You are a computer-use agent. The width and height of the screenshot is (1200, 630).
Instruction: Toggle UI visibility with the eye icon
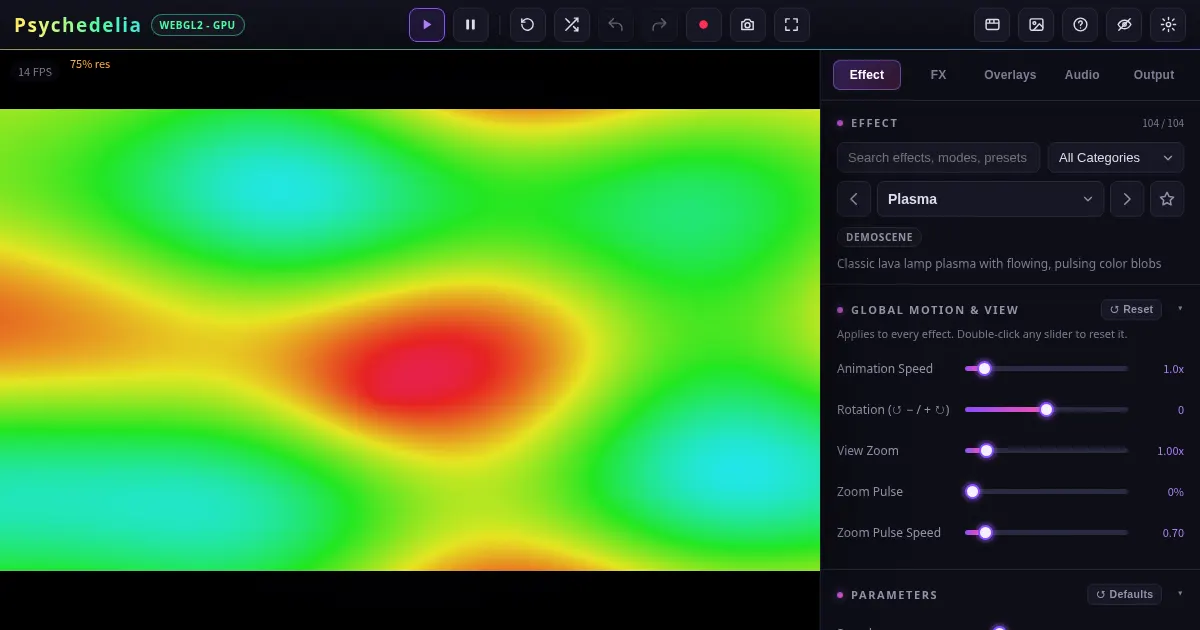[x=1124, y=25]
